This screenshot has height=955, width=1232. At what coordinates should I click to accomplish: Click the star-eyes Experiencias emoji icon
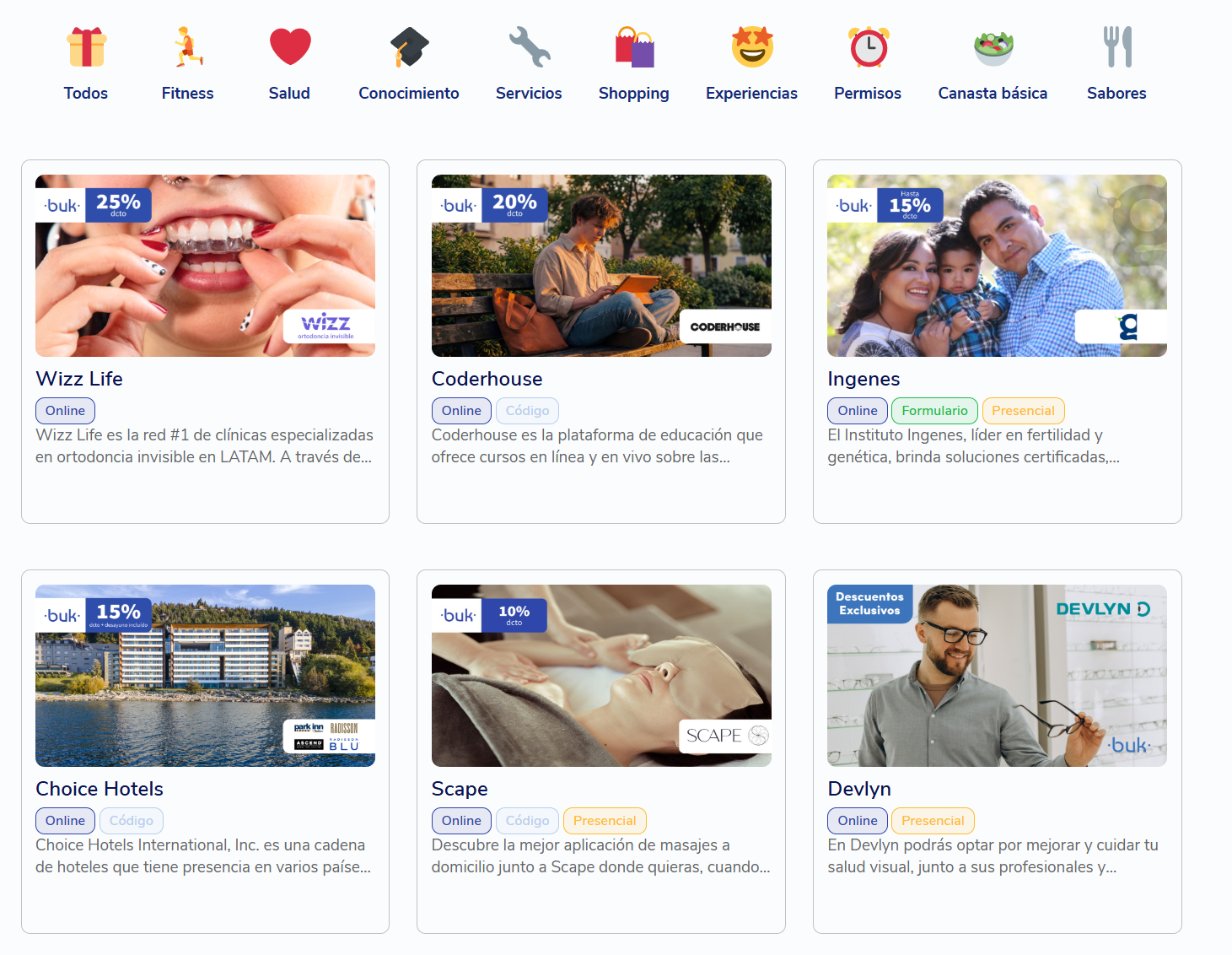pyautogui.click(x=752, y=46)
